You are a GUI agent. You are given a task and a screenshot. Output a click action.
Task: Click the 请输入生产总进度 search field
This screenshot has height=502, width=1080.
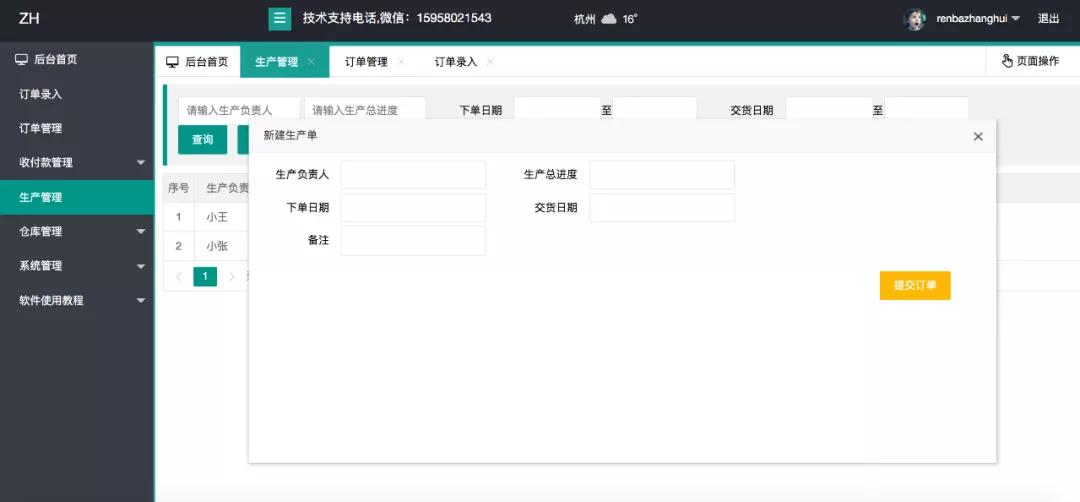365,109
